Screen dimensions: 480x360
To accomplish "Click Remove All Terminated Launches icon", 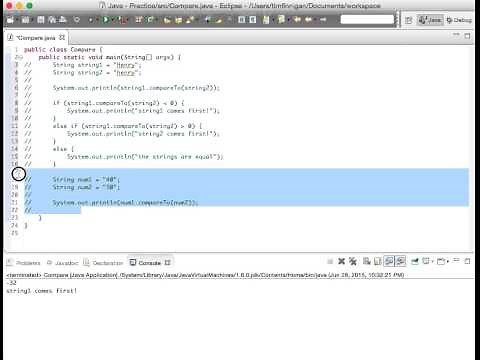I will pyautogui.click(x=353, y=261).
